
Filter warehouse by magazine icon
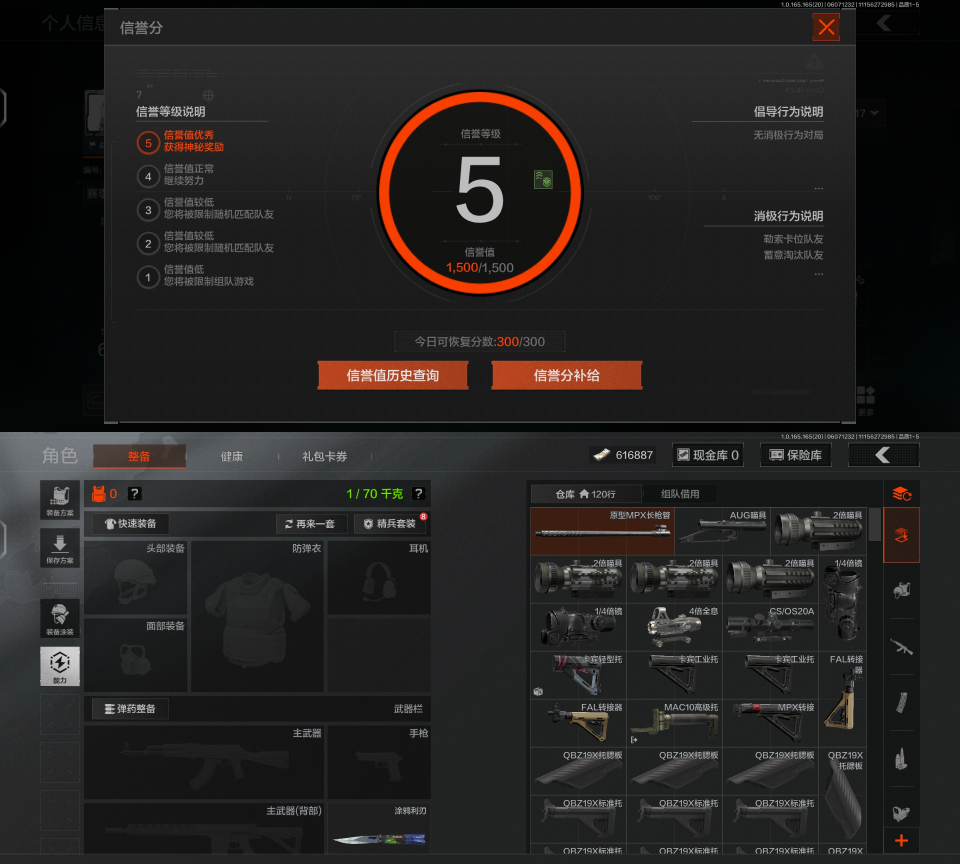point(901,702)
